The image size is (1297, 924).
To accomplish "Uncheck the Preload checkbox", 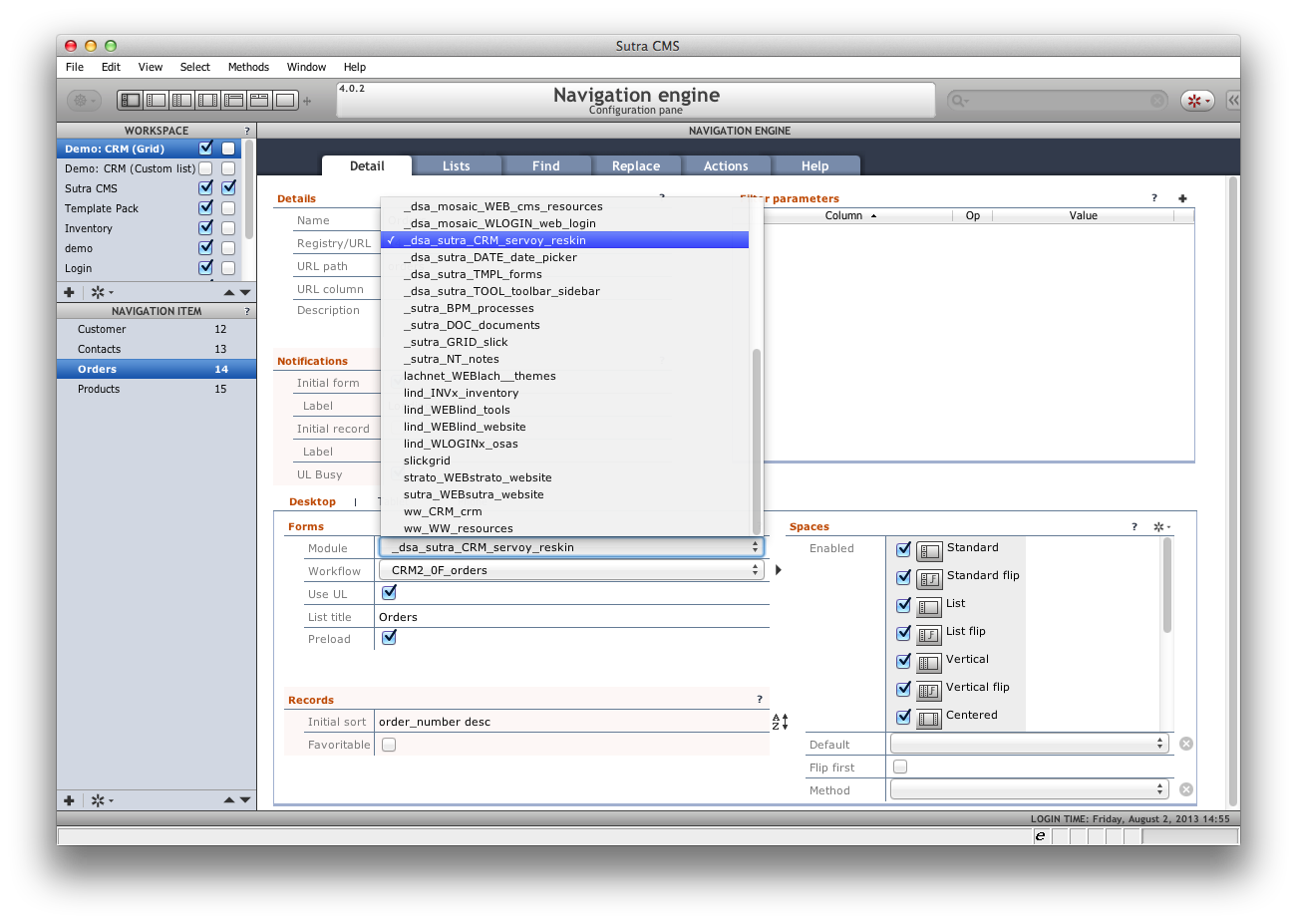I will point(389,637).
